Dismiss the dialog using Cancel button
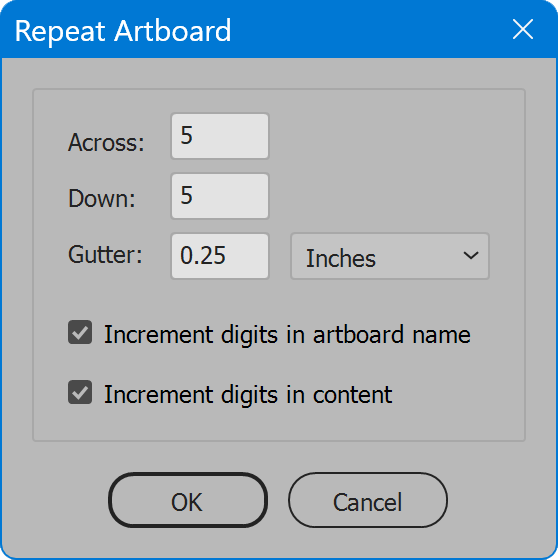This screenshot has height=560, width=558. [x=368, y=500]
